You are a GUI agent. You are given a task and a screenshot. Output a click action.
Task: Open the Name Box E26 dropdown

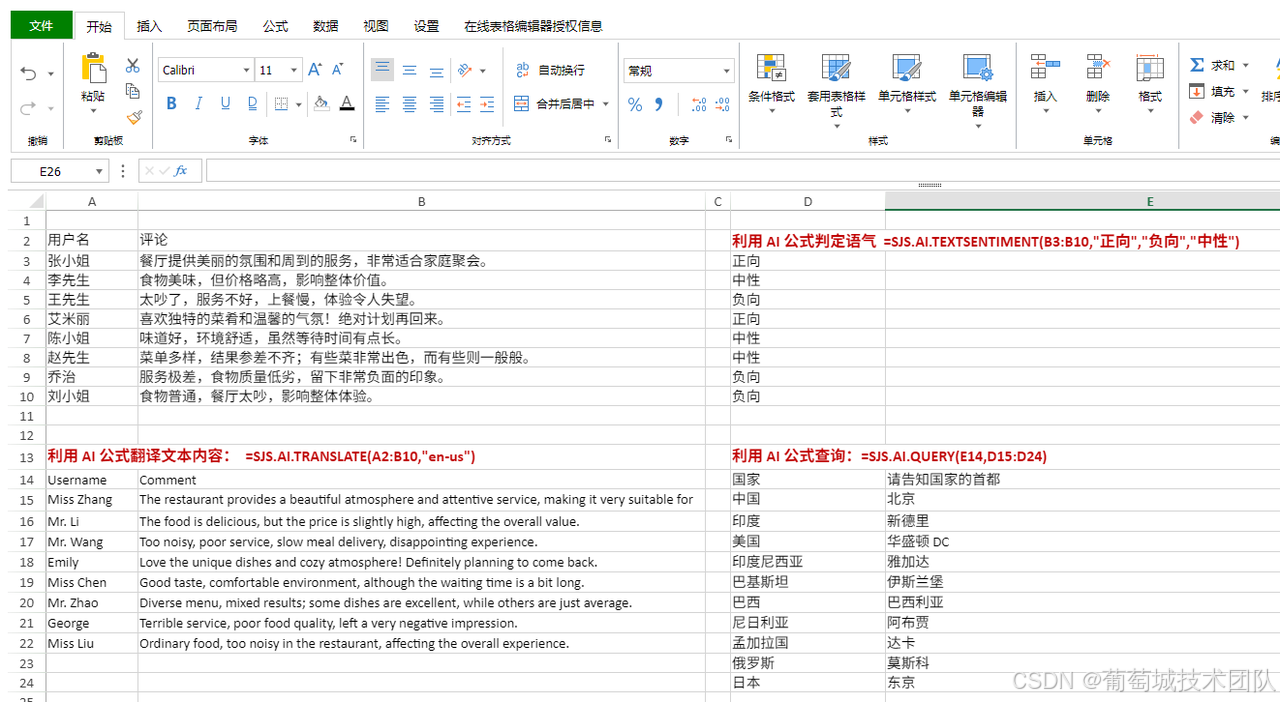(x=99, y=172)
